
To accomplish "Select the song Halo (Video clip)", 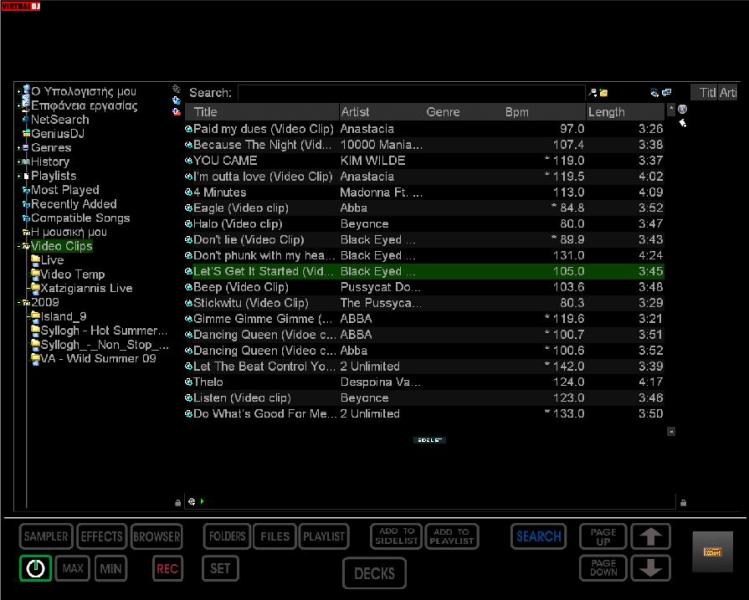I will click(x=424, y=224).
